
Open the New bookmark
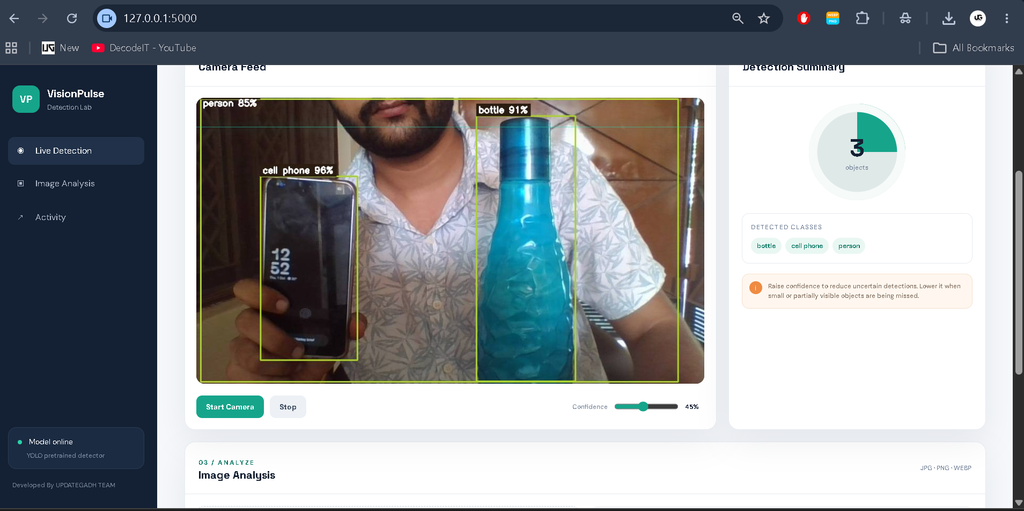tap(60, 48)
